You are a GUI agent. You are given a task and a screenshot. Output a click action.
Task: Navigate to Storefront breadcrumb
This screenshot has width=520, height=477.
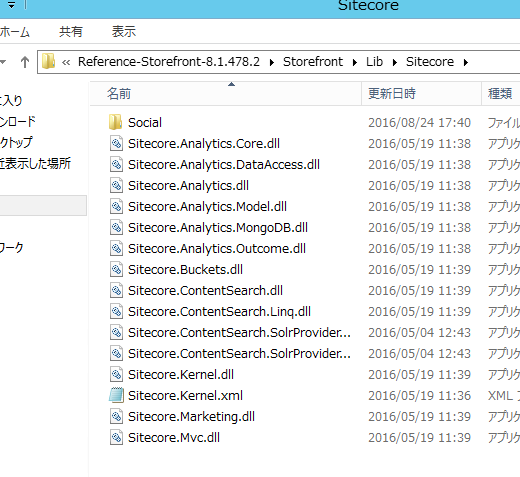[x=313, y=62]
